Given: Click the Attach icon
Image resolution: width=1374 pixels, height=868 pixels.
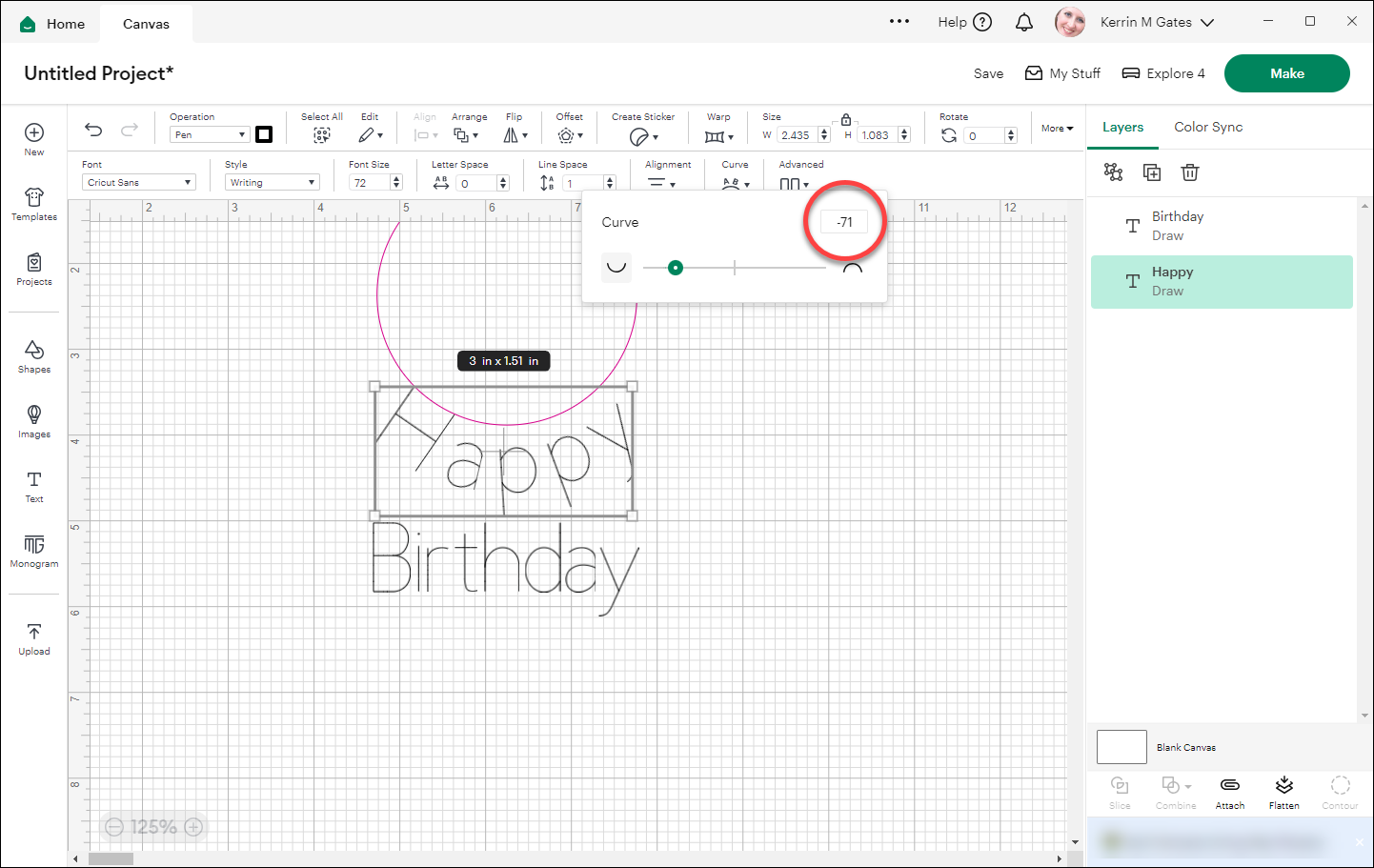Looking at the screenshot, I should 1229,791.
